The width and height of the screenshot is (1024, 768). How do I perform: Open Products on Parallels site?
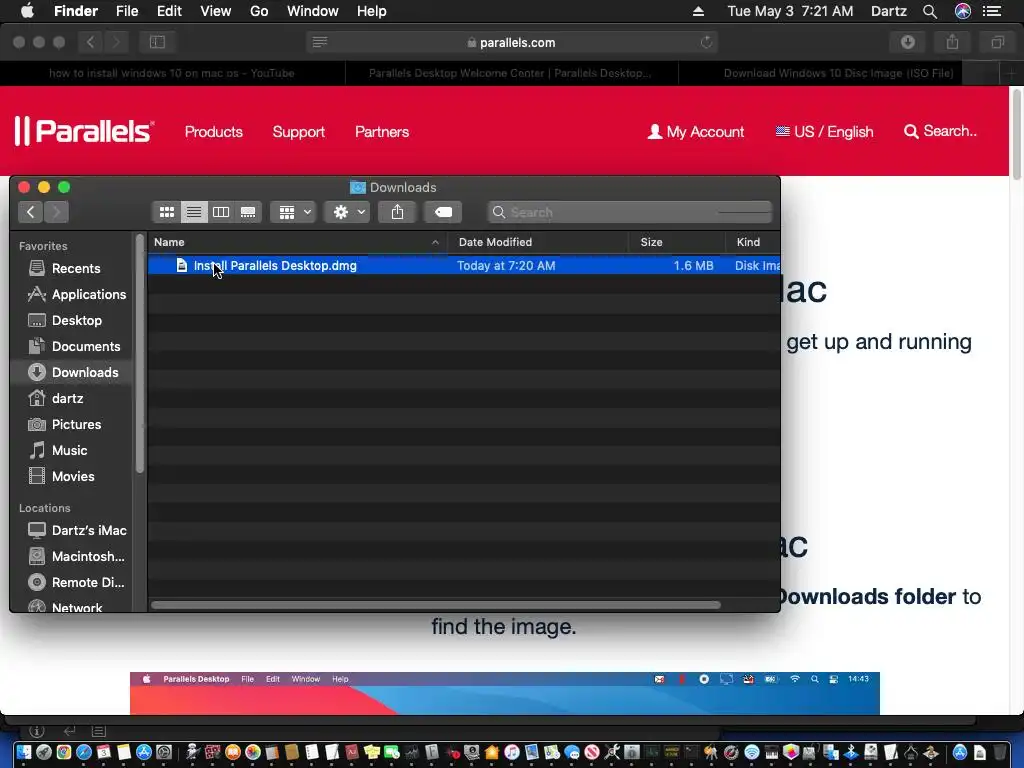[214, 132]
